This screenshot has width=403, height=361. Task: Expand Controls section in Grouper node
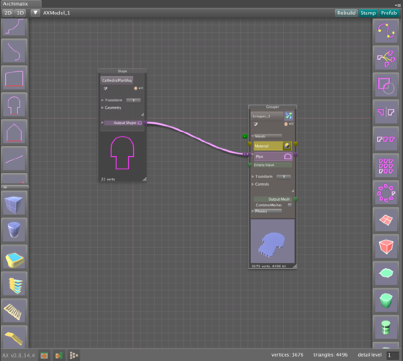click(x=253, y=184)
